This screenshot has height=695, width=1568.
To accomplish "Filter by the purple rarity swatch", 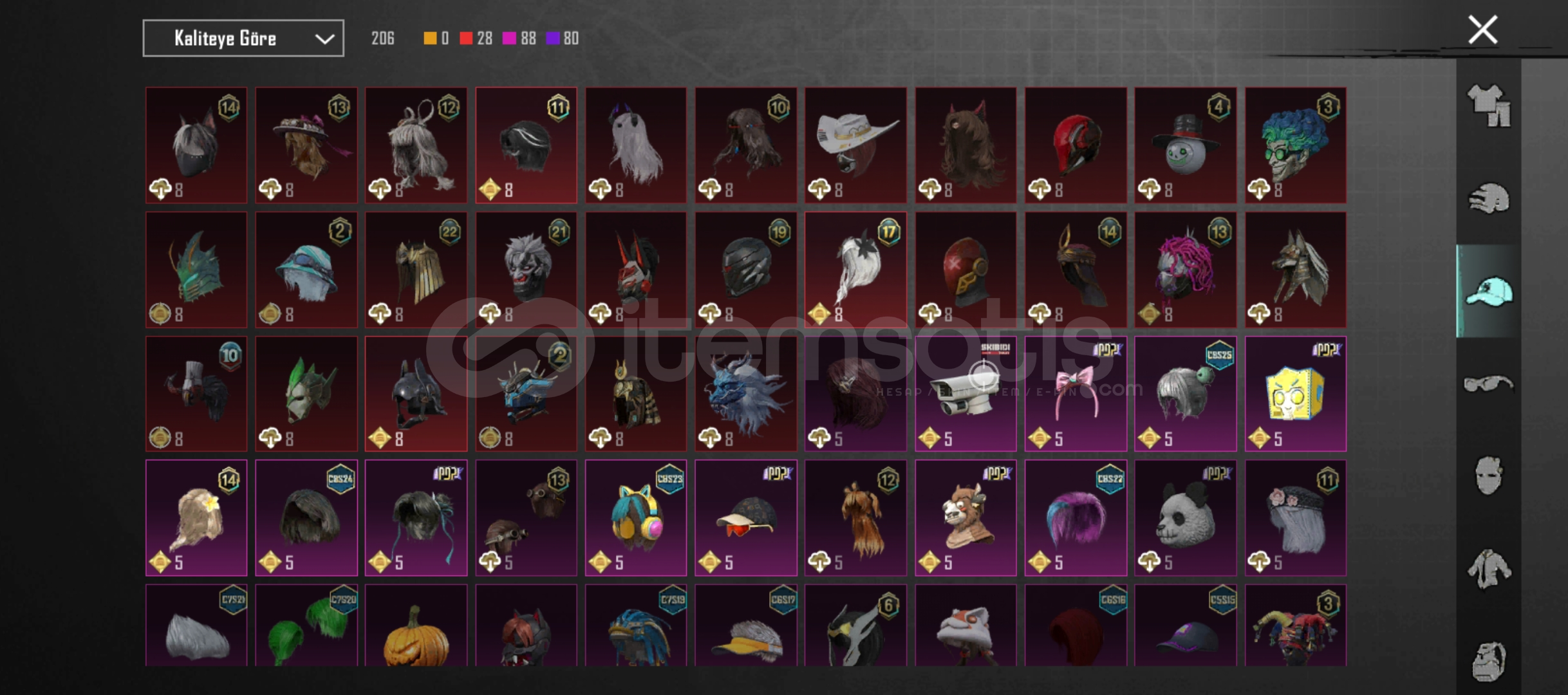I will tap(552, 39).
